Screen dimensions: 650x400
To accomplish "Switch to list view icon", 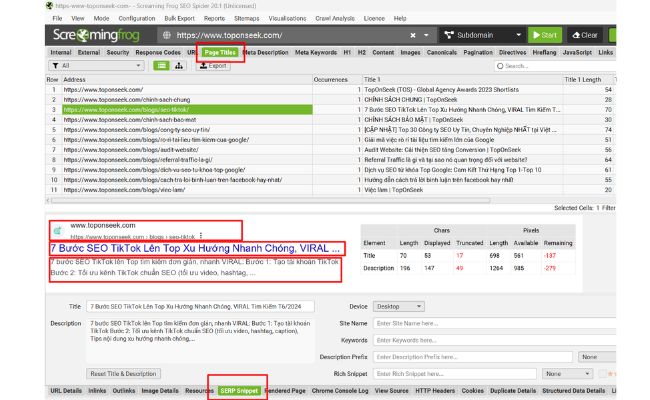I will [x=163, y=65].
